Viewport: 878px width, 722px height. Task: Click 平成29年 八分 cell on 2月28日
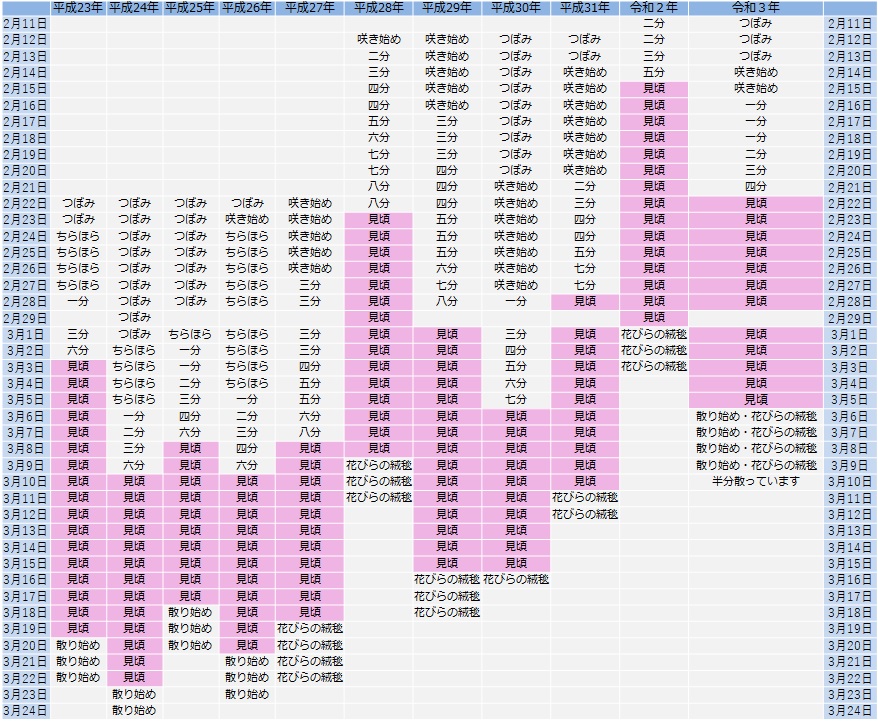446,301
